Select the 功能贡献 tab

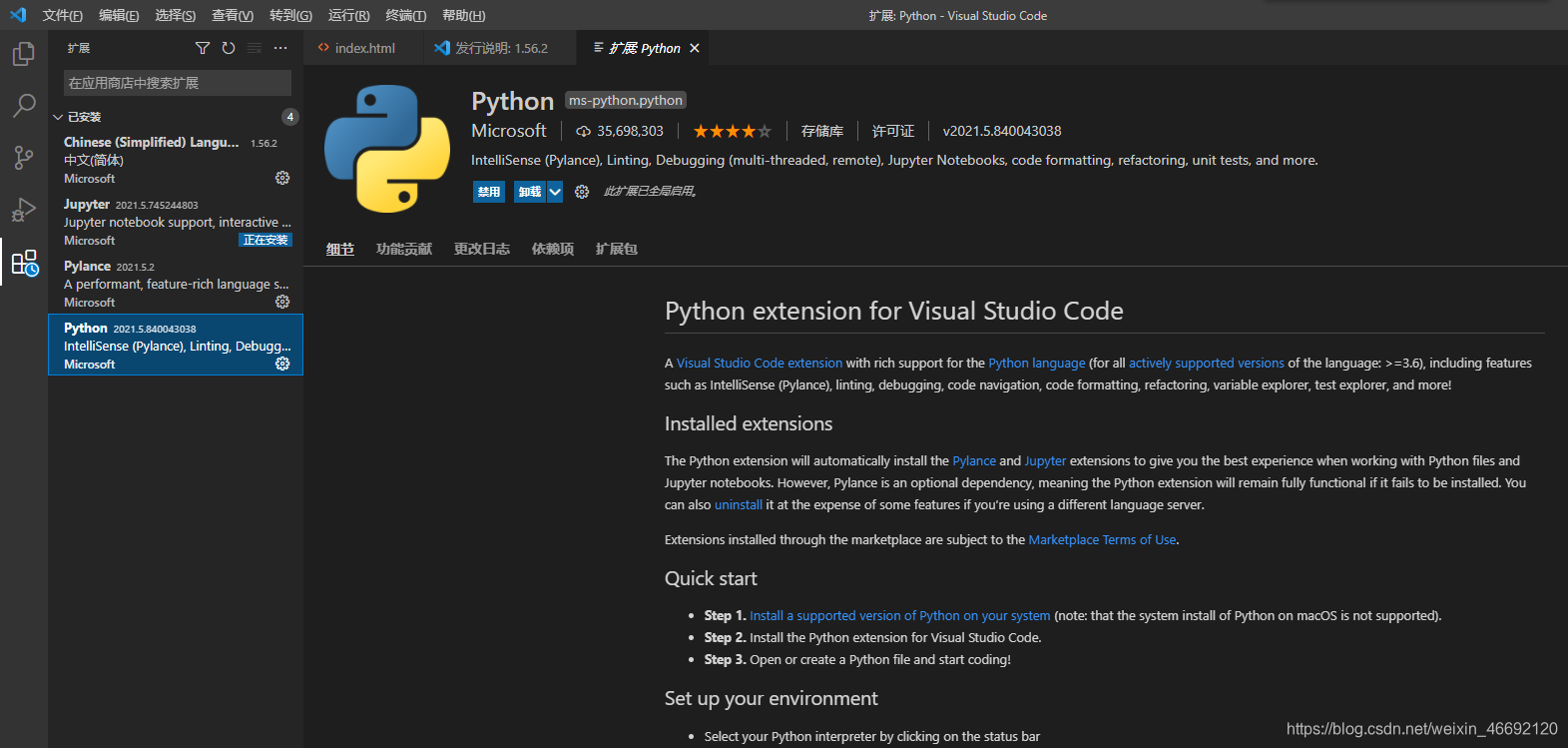(404, 249)
